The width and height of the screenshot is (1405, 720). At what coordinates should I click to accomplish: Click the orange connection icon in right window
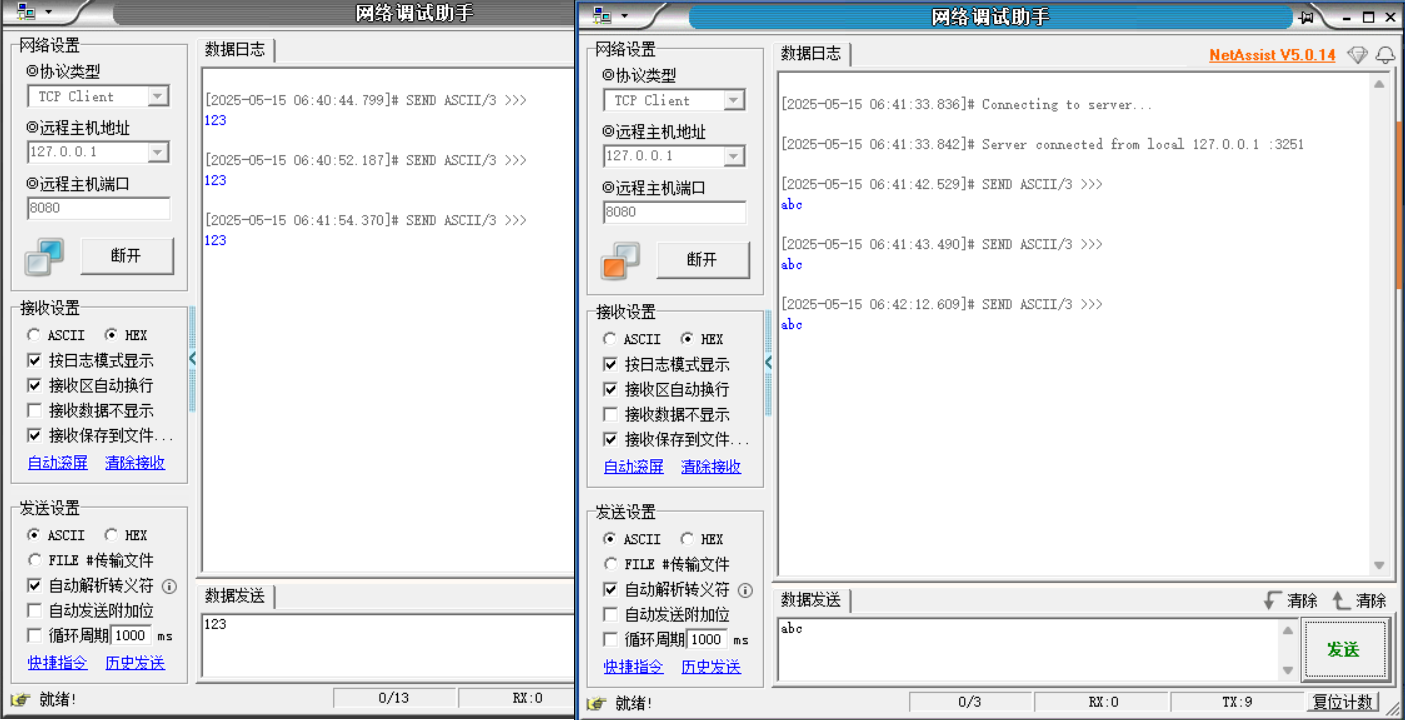[x=621, y=260]
